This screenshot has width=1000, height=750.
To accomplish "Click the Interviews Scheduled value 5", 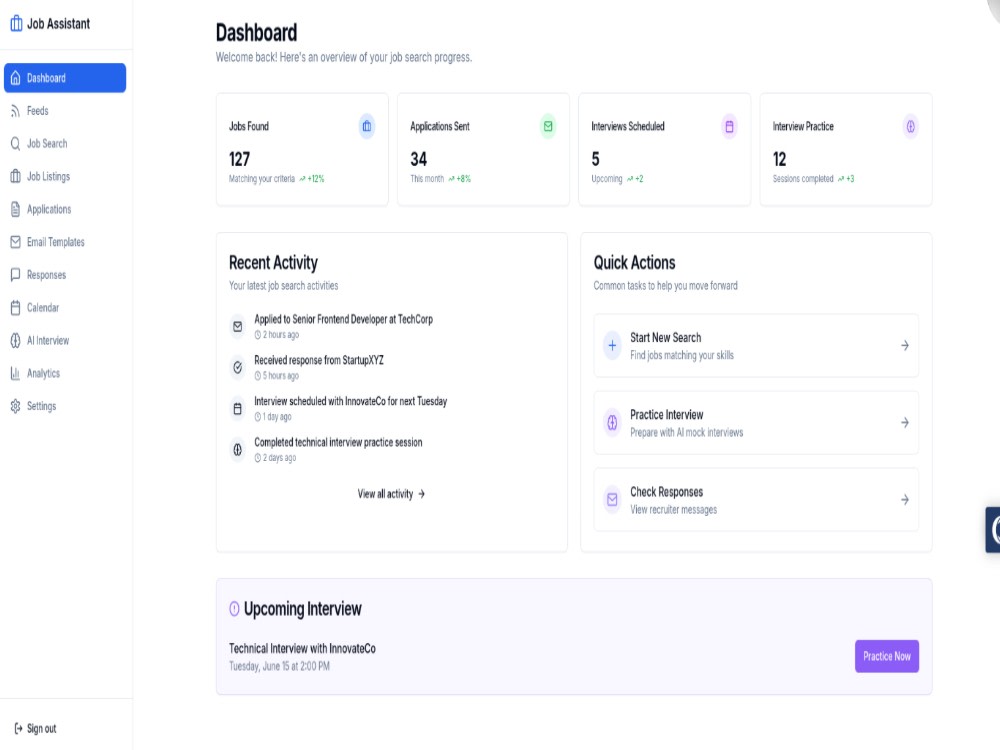I will (x=595, y=159).
